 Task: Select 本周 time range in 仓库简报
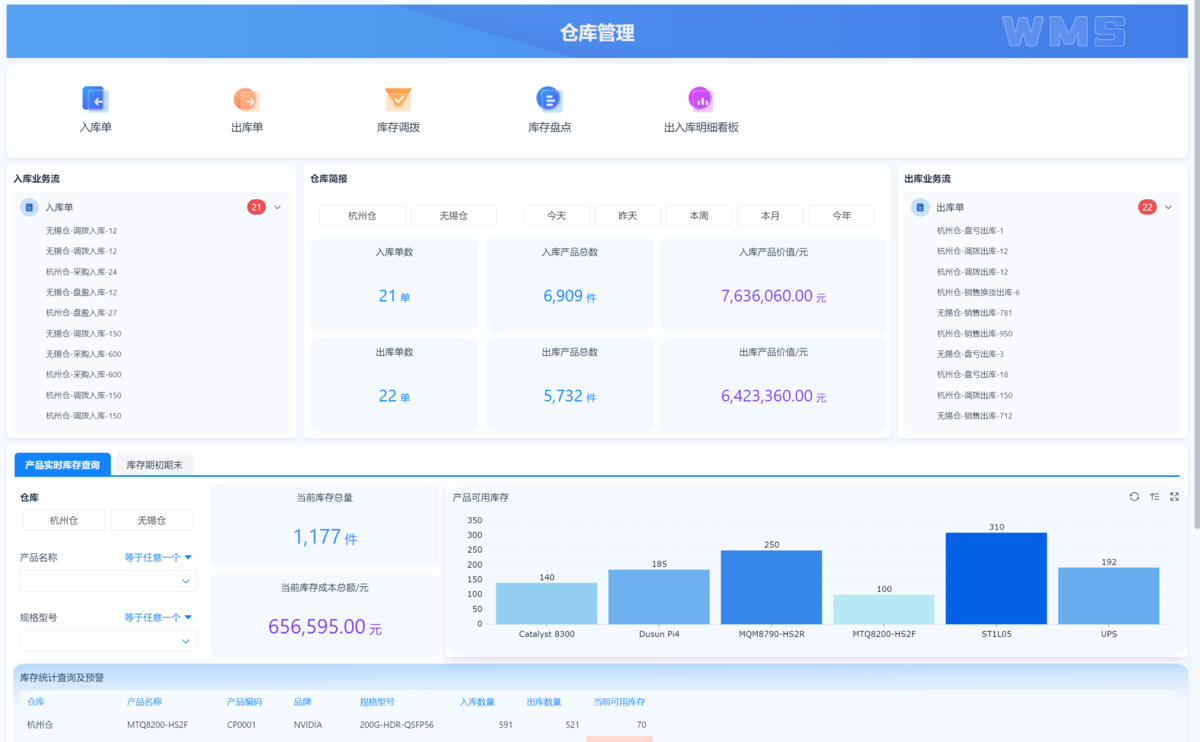pyautogui.click(x=699, y=215)
